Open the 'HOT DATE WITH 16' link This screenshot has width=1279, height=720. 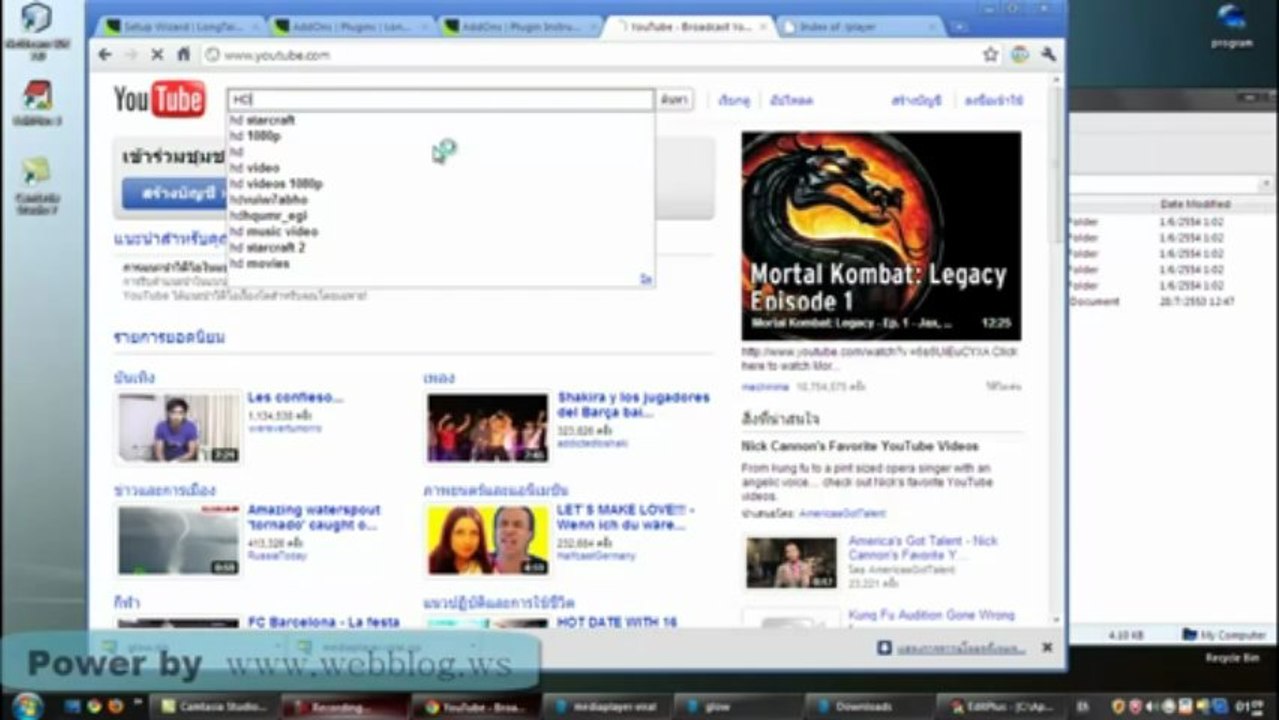click(617, 622)
